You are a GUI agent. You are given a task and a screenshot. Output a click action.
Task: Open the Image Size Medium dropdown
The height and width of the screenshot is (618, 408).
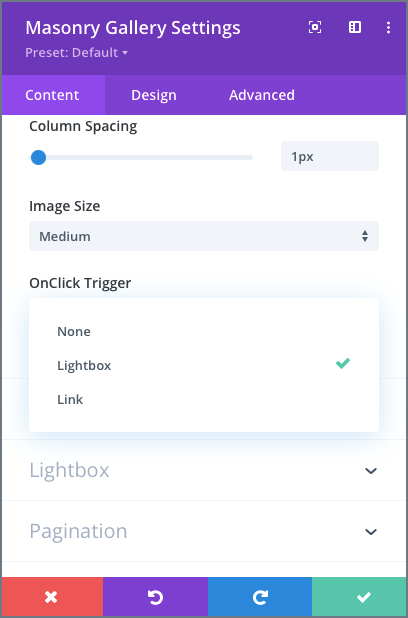click(204, 236)
